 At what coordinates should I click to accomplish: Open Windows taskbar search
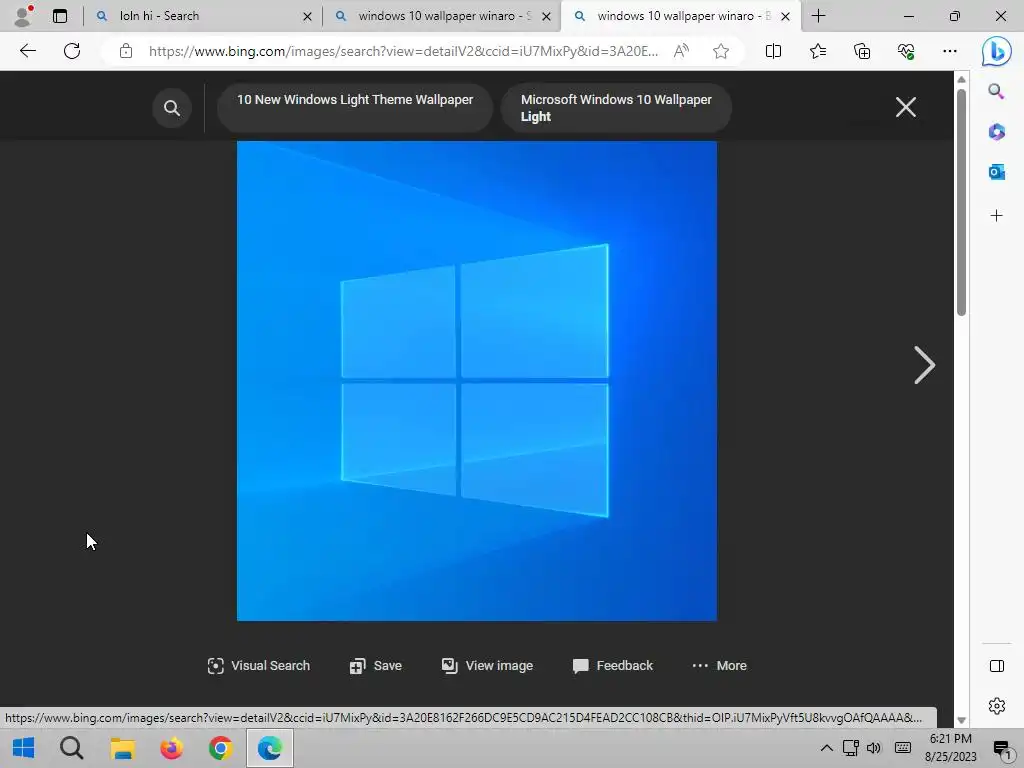(72, 748)
